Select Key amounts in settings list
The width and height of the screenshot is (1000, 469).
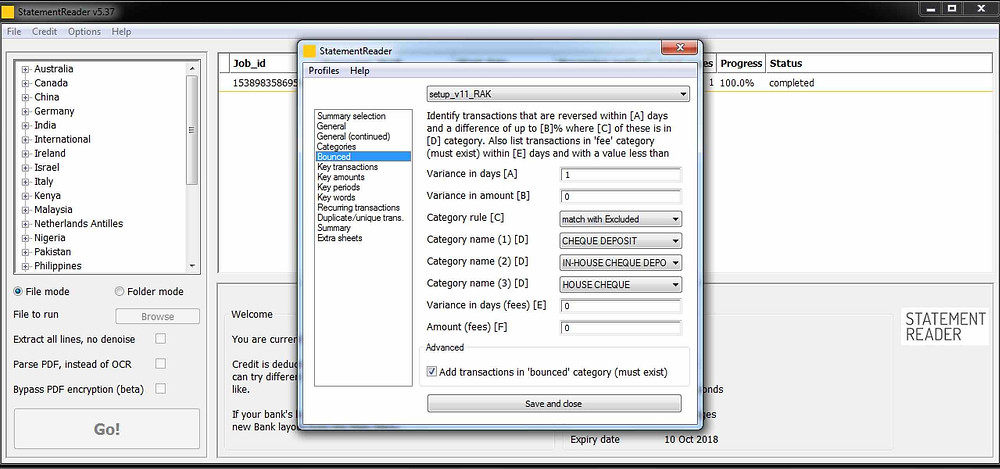click(x=341, y=177)
